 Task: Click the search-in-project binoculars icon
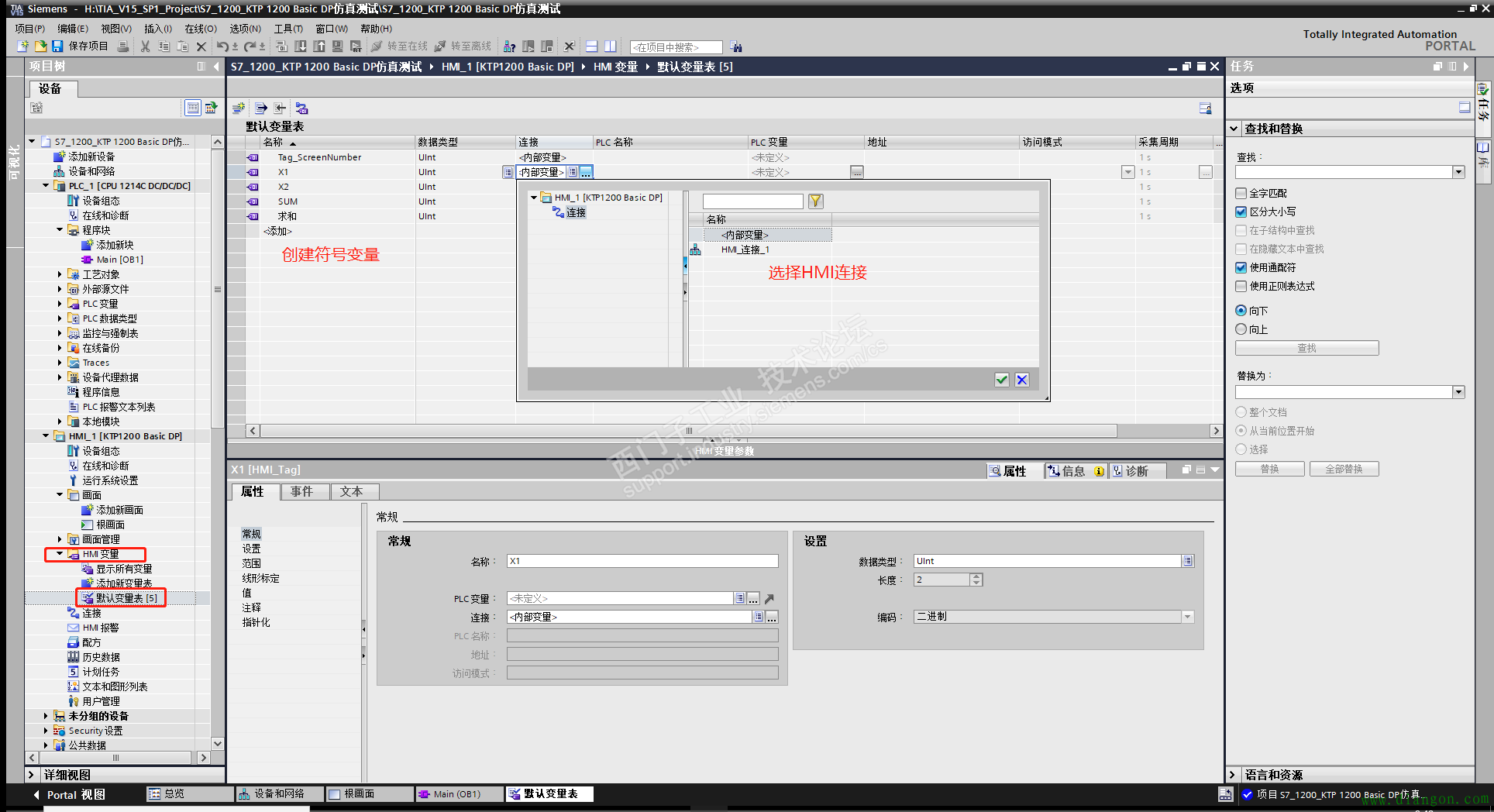(735, 46)
